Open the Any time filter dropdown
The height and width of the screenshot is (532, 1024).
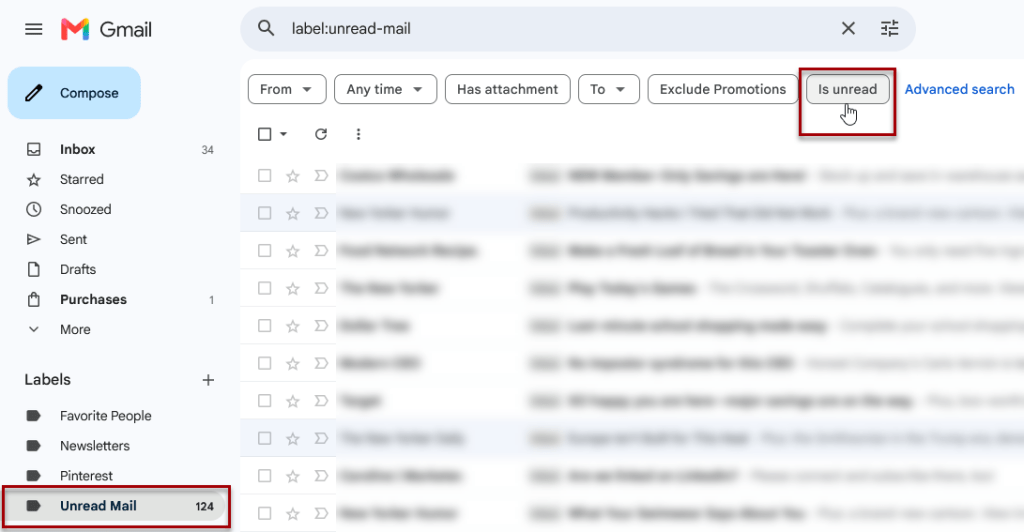(x=385, y=89)
